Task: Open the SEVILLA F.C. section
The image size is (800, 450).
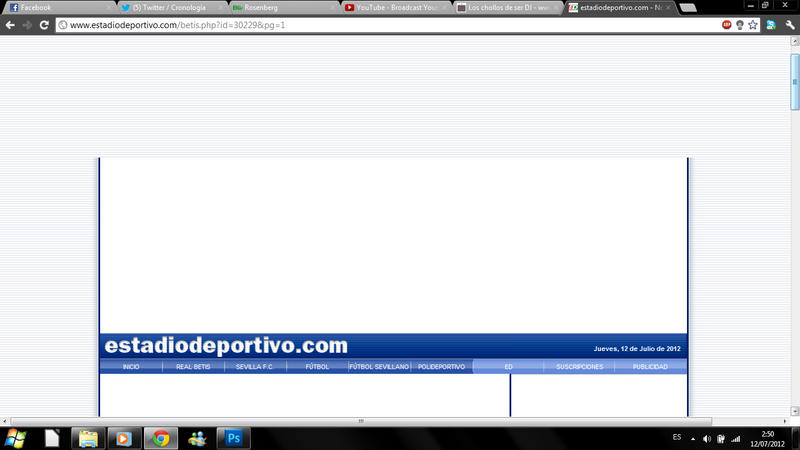Action: [x=255, y=367]
